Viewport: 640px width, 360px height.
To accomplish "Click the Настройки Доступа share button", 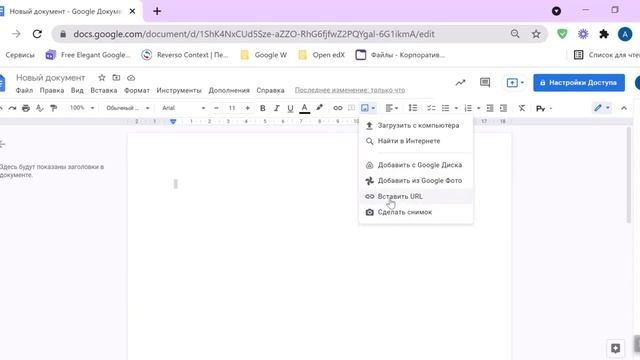I will pyautogui.click(x=579, y=82).
